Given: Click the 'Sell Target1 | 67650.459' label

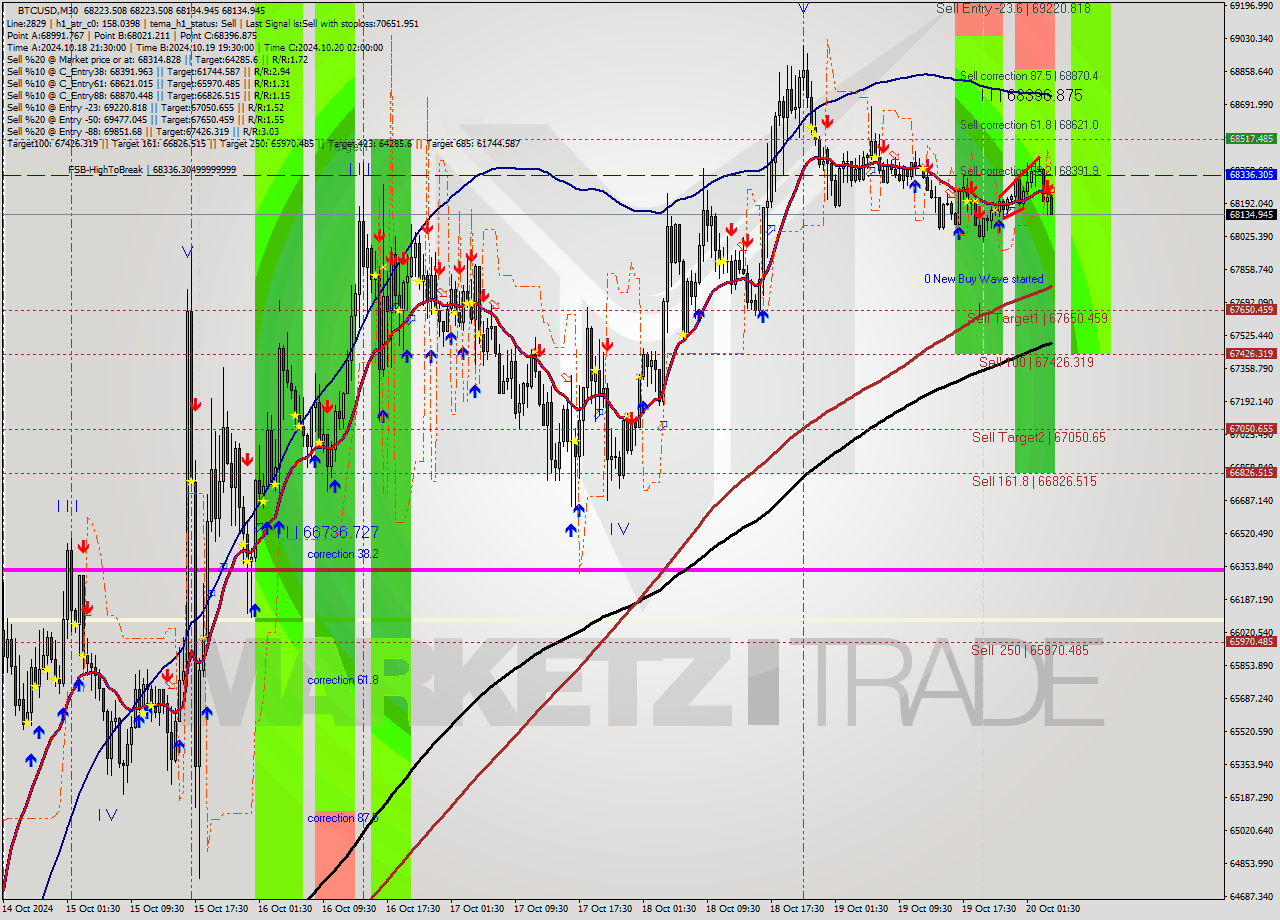Looking at the screenshot, I should (1038, 318).
